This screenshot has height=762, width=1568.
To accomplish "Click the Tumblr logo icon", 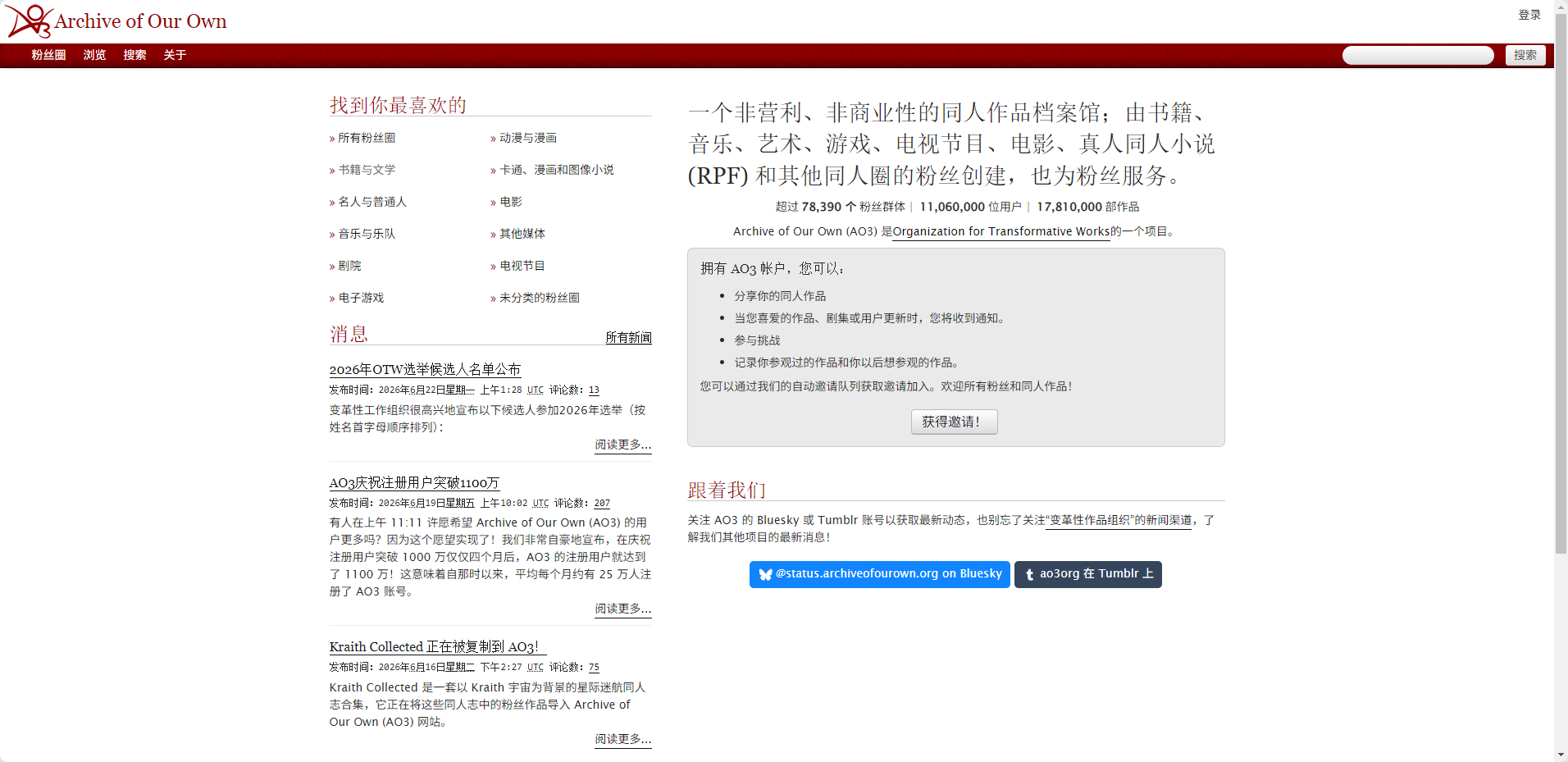I will tap(1029, 574).
